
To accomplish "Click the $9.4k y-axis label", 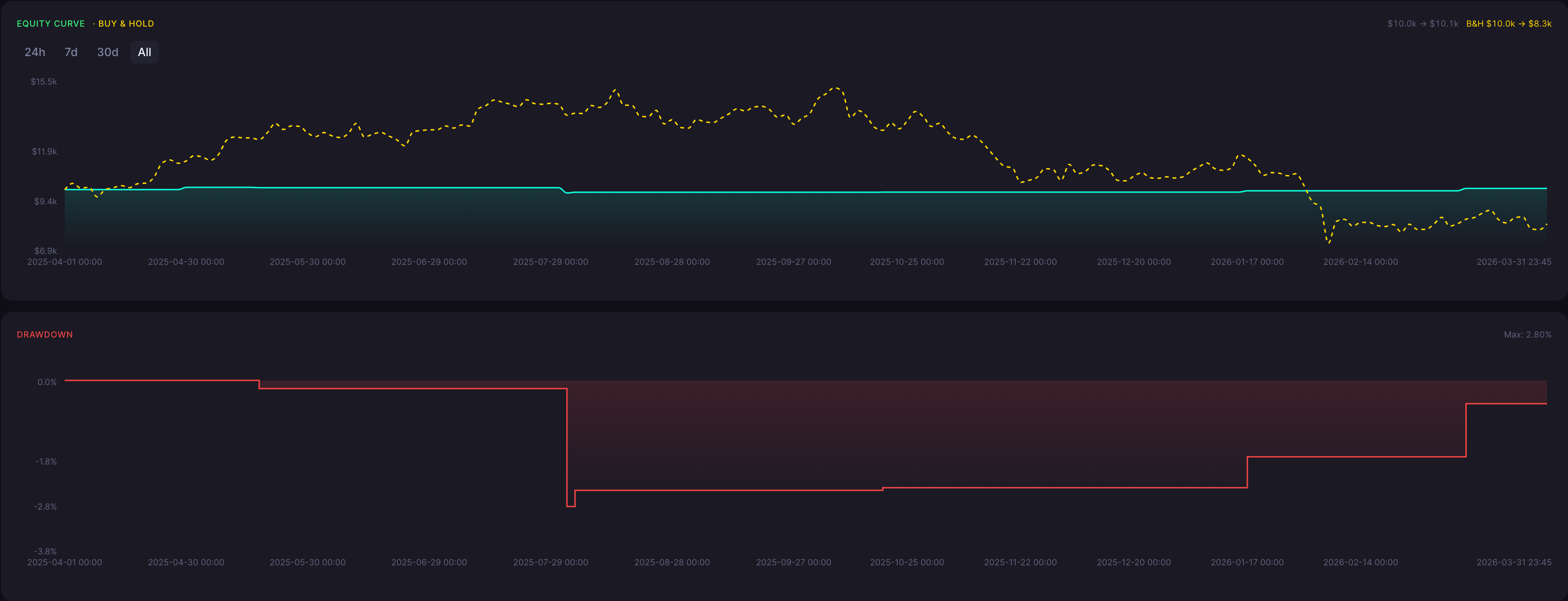I will pos(46,201).
